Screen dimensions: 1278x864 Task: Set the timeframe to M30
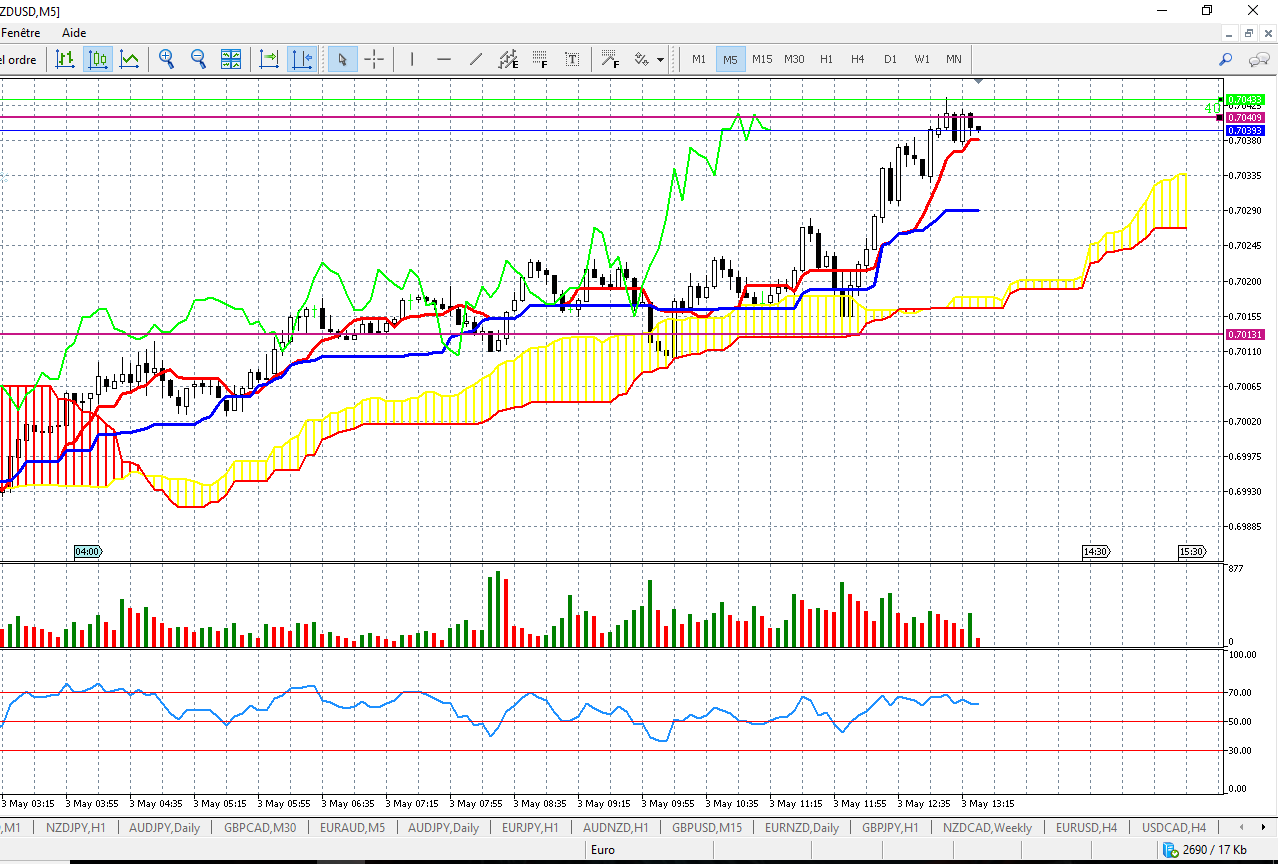(794, 59)
